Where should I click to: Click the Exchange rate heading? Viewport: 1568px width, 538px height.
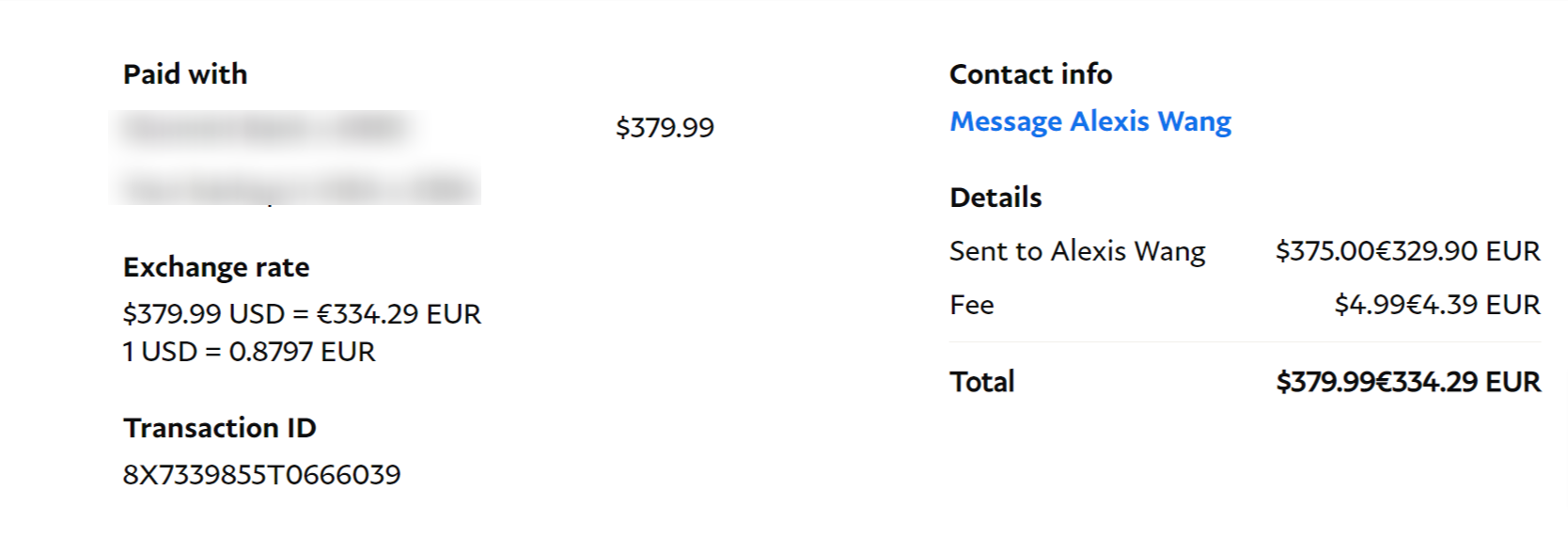click(x=215, y=267)
